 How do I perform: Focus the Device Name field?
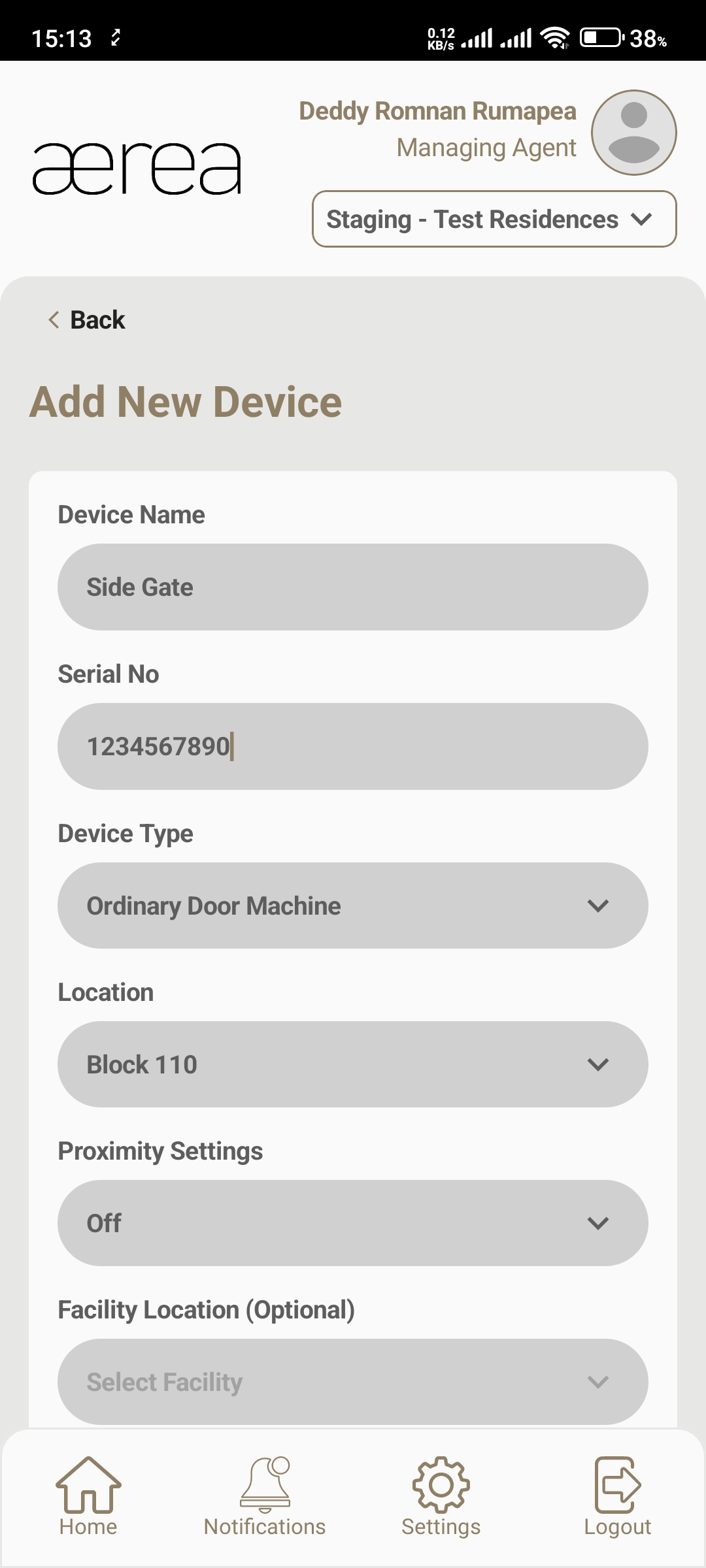coord(353,587)
